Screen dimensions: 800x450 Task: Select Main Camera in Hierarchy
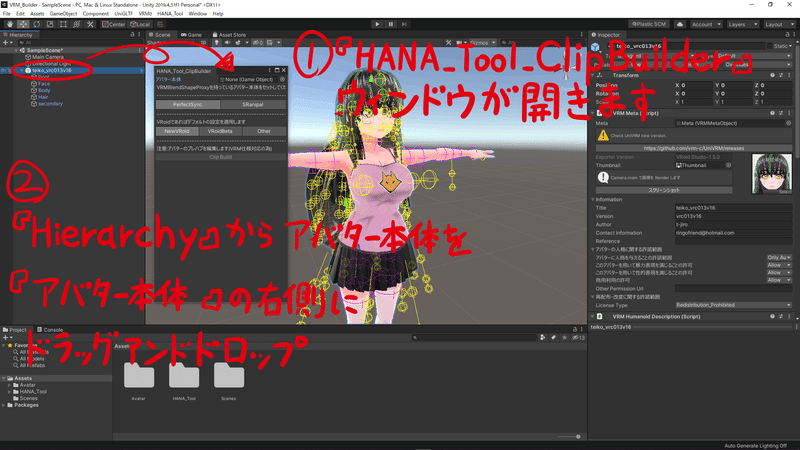click(48, 57)
